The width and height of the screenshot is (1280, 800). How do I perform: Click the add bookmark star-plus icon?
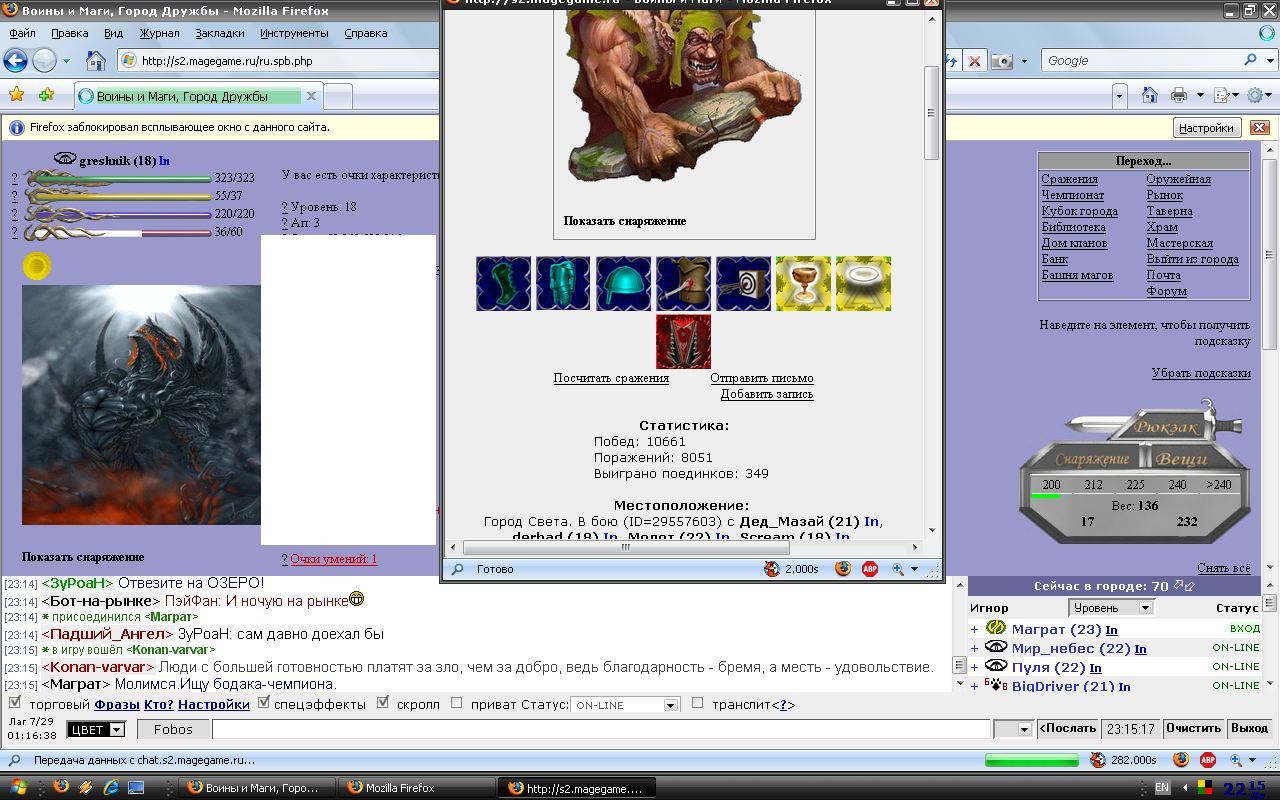(46, 95)
